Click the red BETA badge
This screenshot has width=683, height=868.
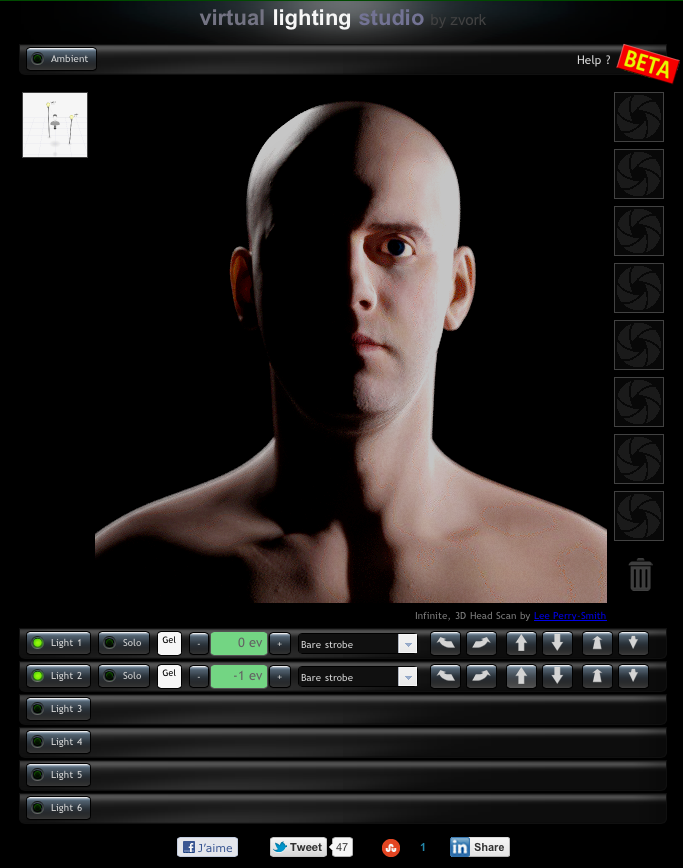tap(648, 64)
